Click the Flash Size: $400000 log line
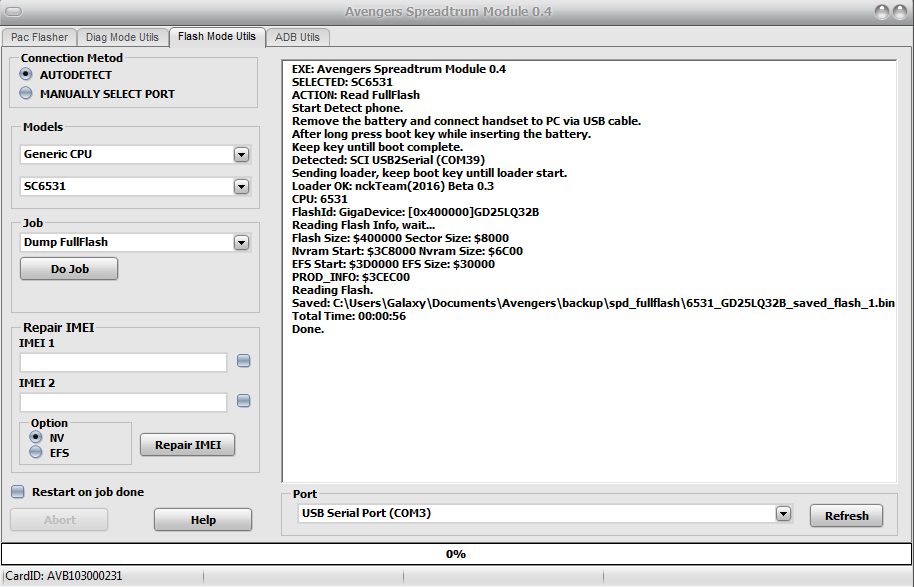914x587 pixels. 400,238
